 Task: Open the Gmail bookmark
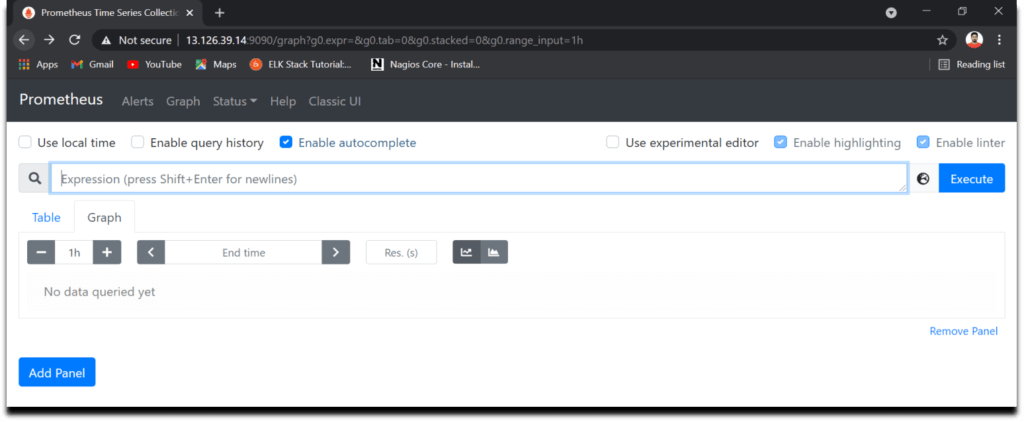[92, 65]
